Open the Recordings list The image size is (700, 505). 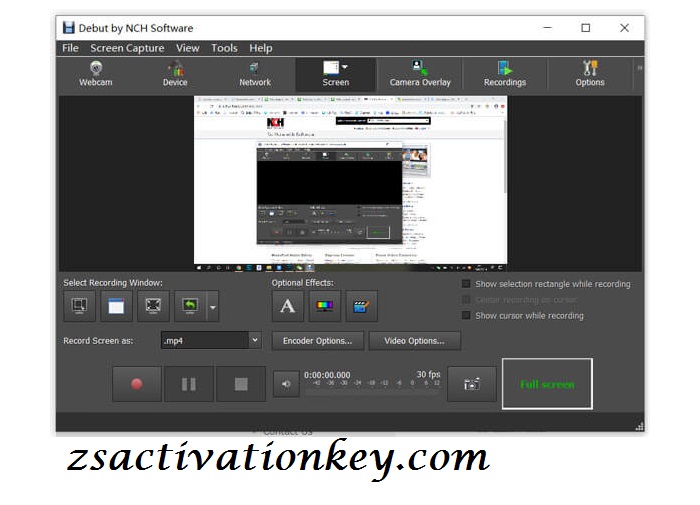pyautogui.click(x=504, y=74)
